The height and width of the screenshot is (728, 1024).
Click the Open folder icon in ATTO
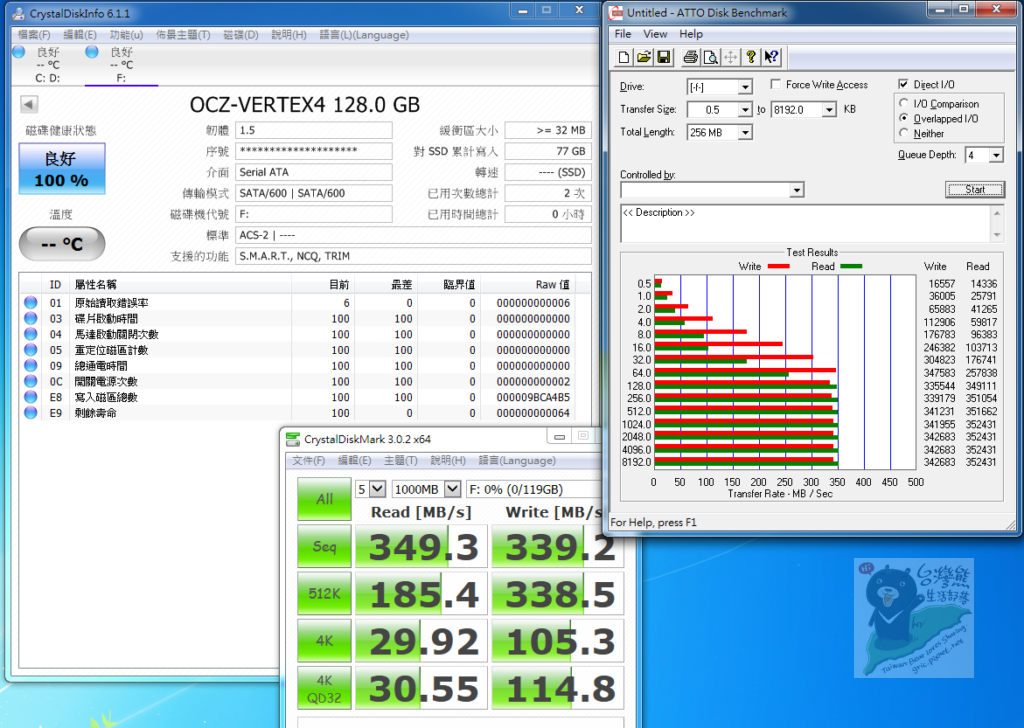coord(644,57)
